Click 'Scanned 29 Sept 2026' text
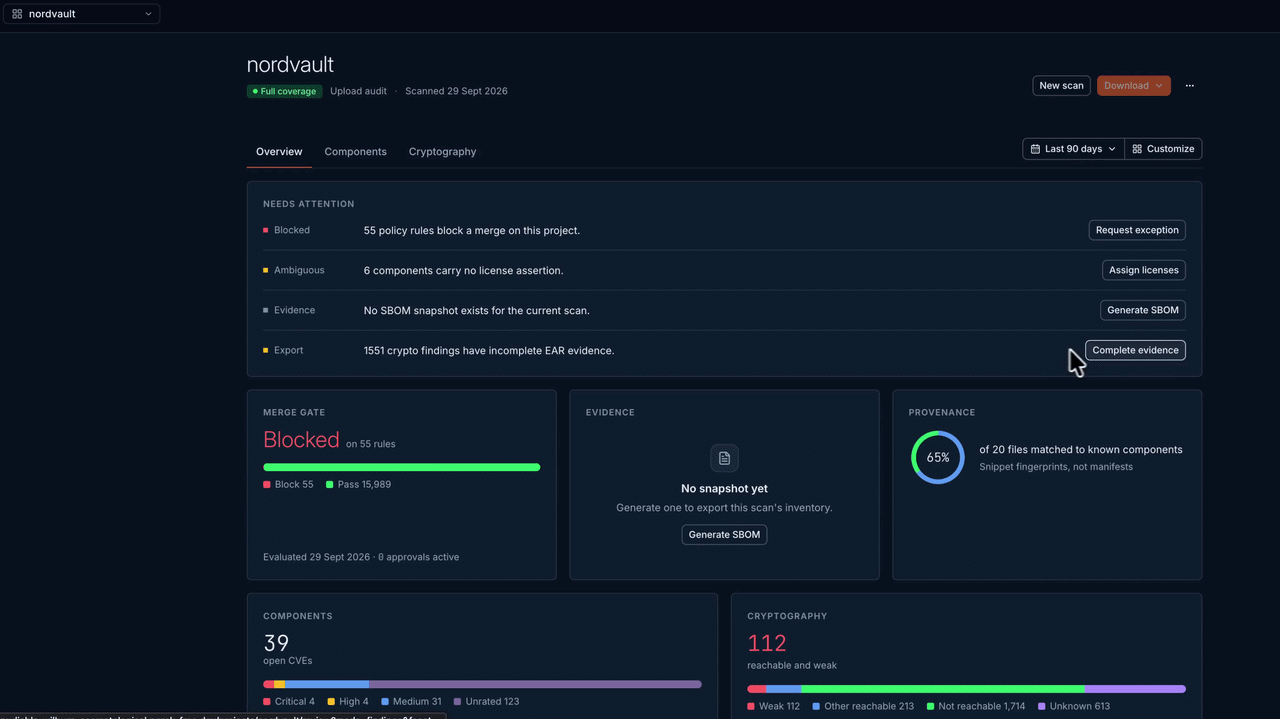Screen dimensions: 1280x719 tap(456, 91)
